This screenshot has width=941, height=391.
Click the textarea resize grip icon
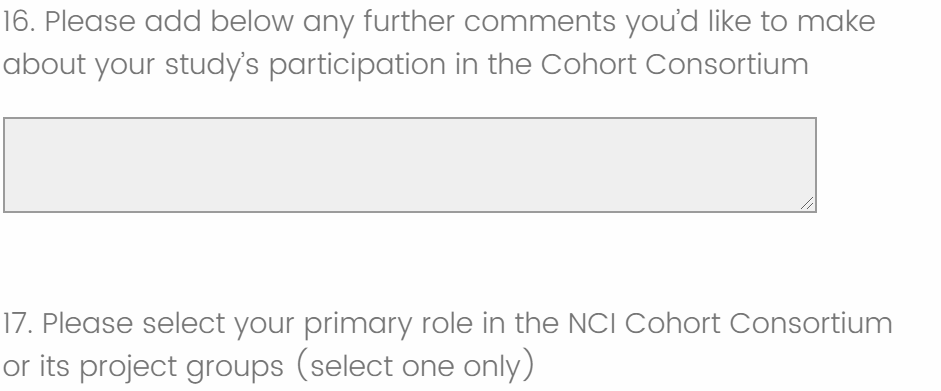pos(807,203)
